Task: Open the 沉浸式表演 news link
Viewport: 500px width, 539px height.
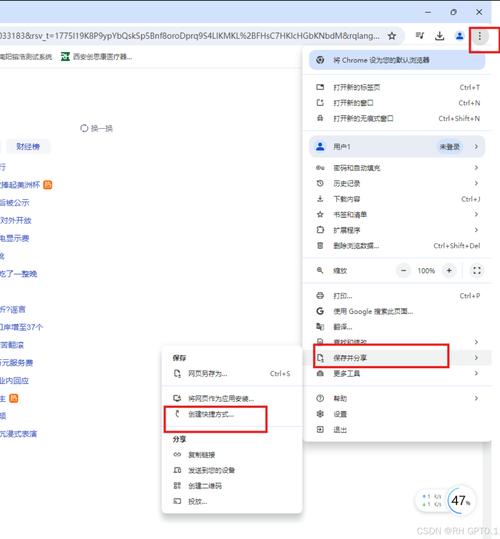Action: [19, 434]
